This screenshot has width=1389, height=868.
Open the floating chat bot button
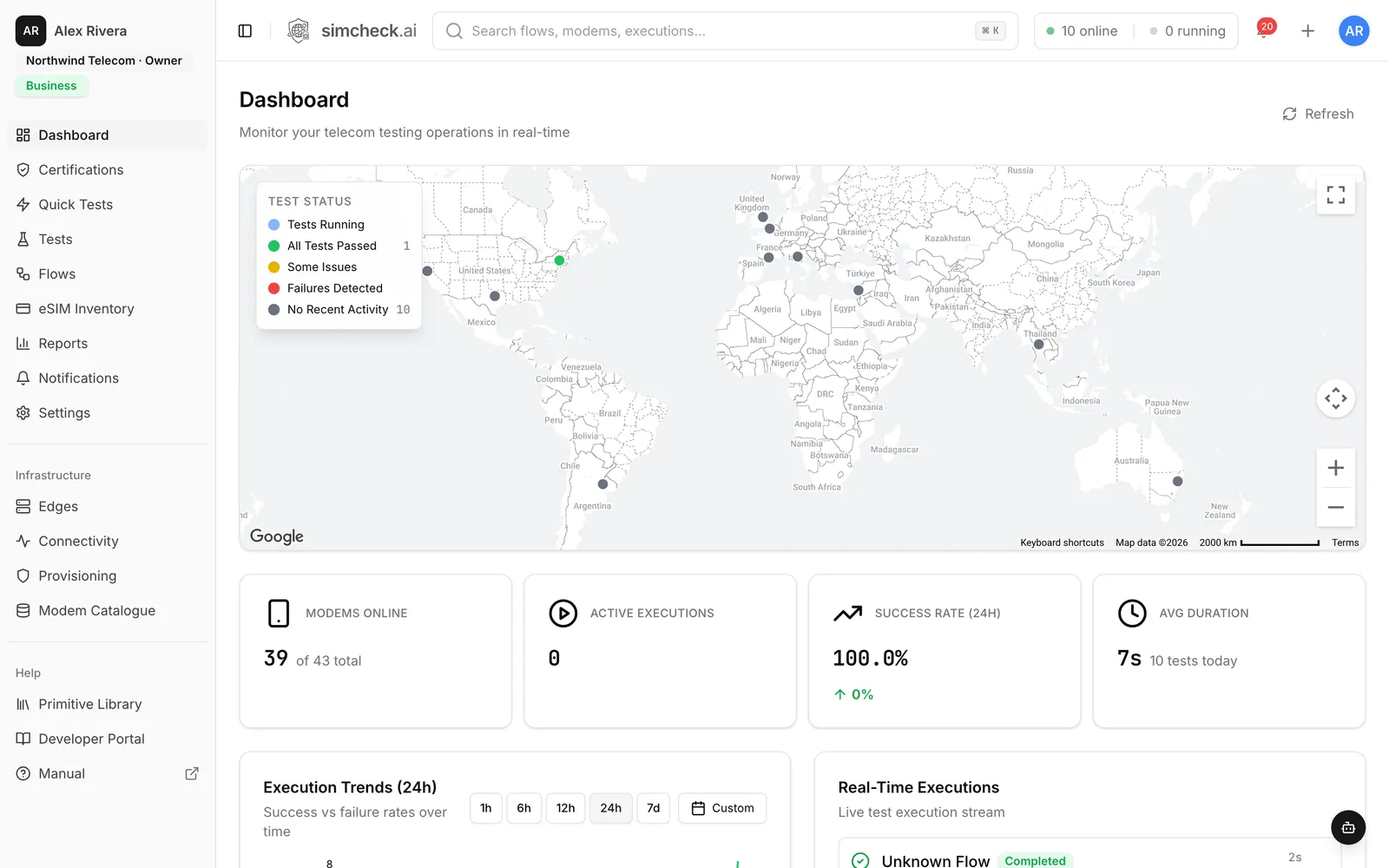pyautogui.click(x=1347, y=827)
